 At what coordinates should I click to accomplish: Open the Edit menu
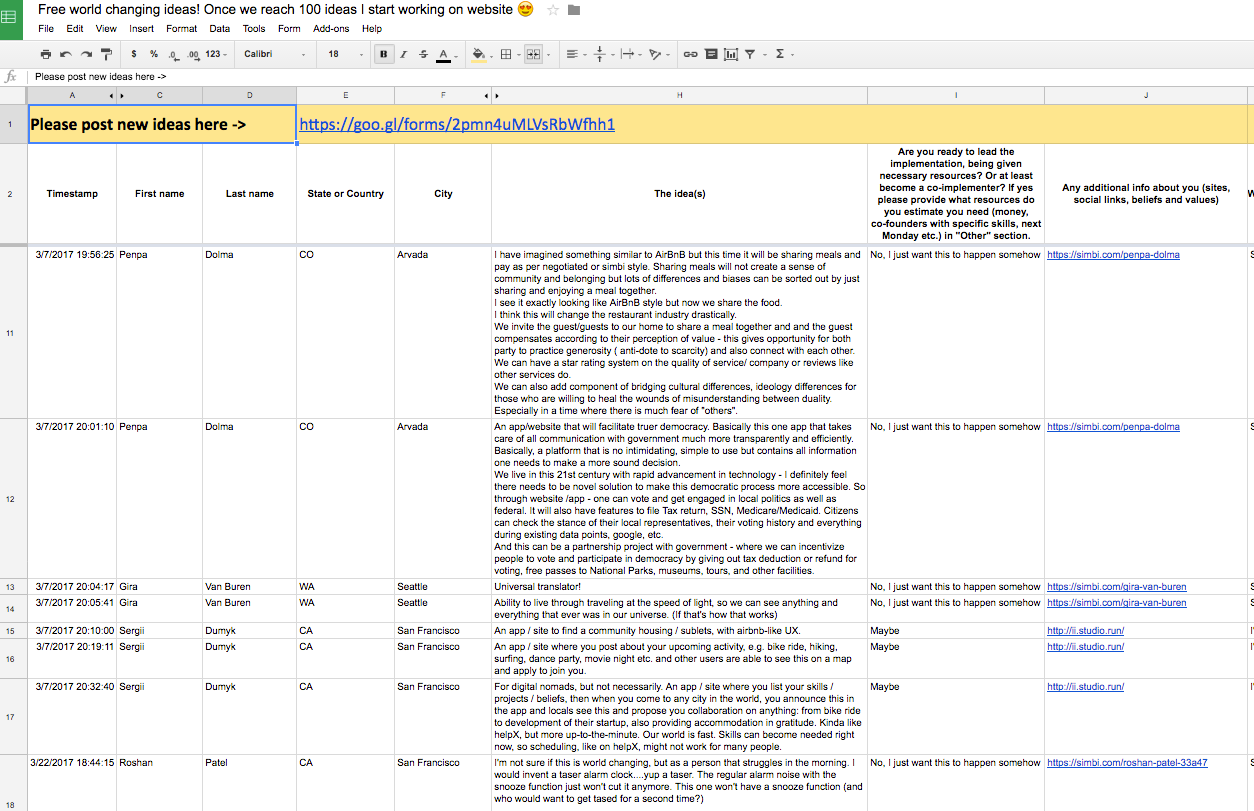[75, 29]
